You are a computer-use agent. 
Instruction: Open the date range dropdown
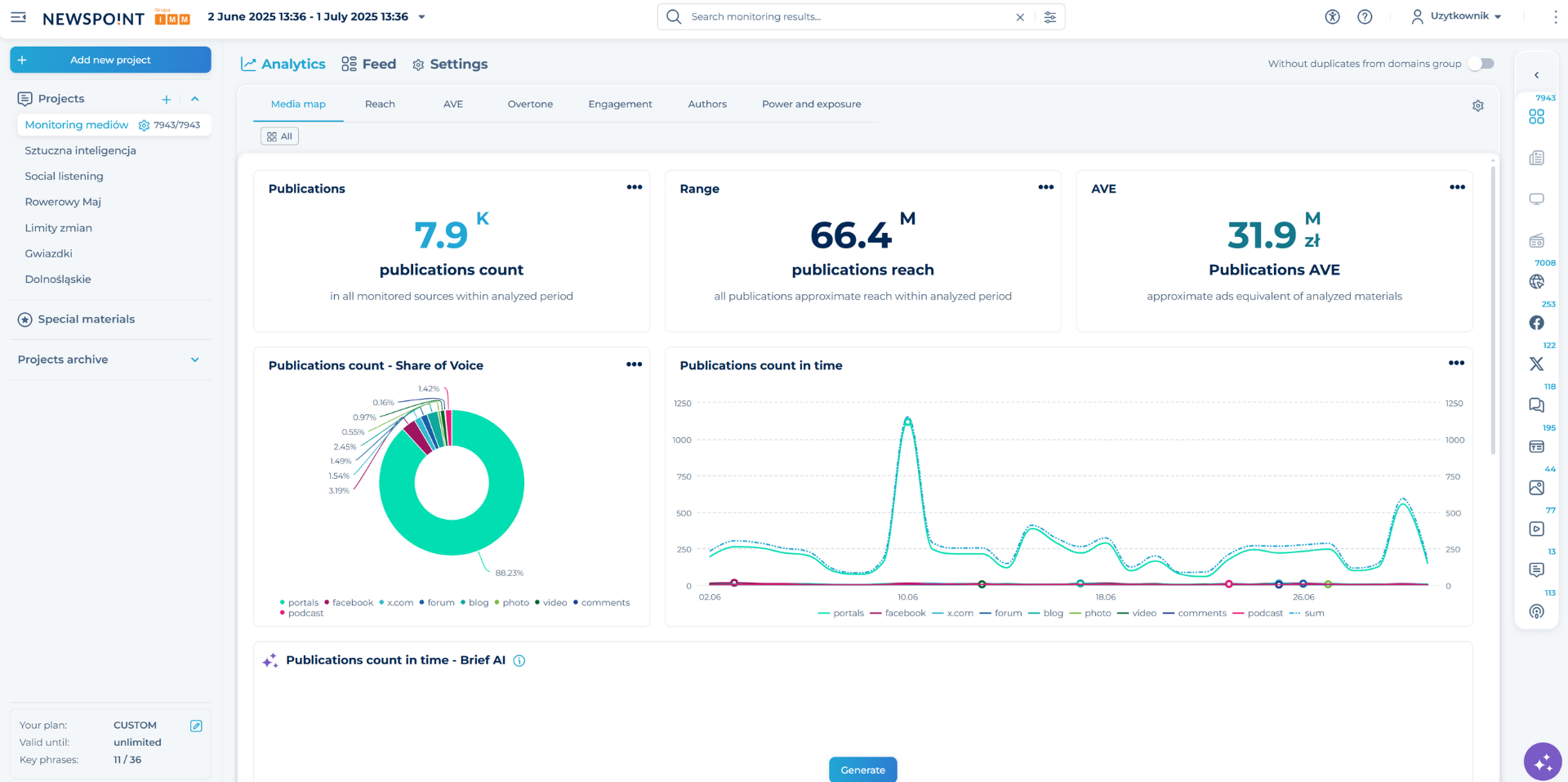421,17
